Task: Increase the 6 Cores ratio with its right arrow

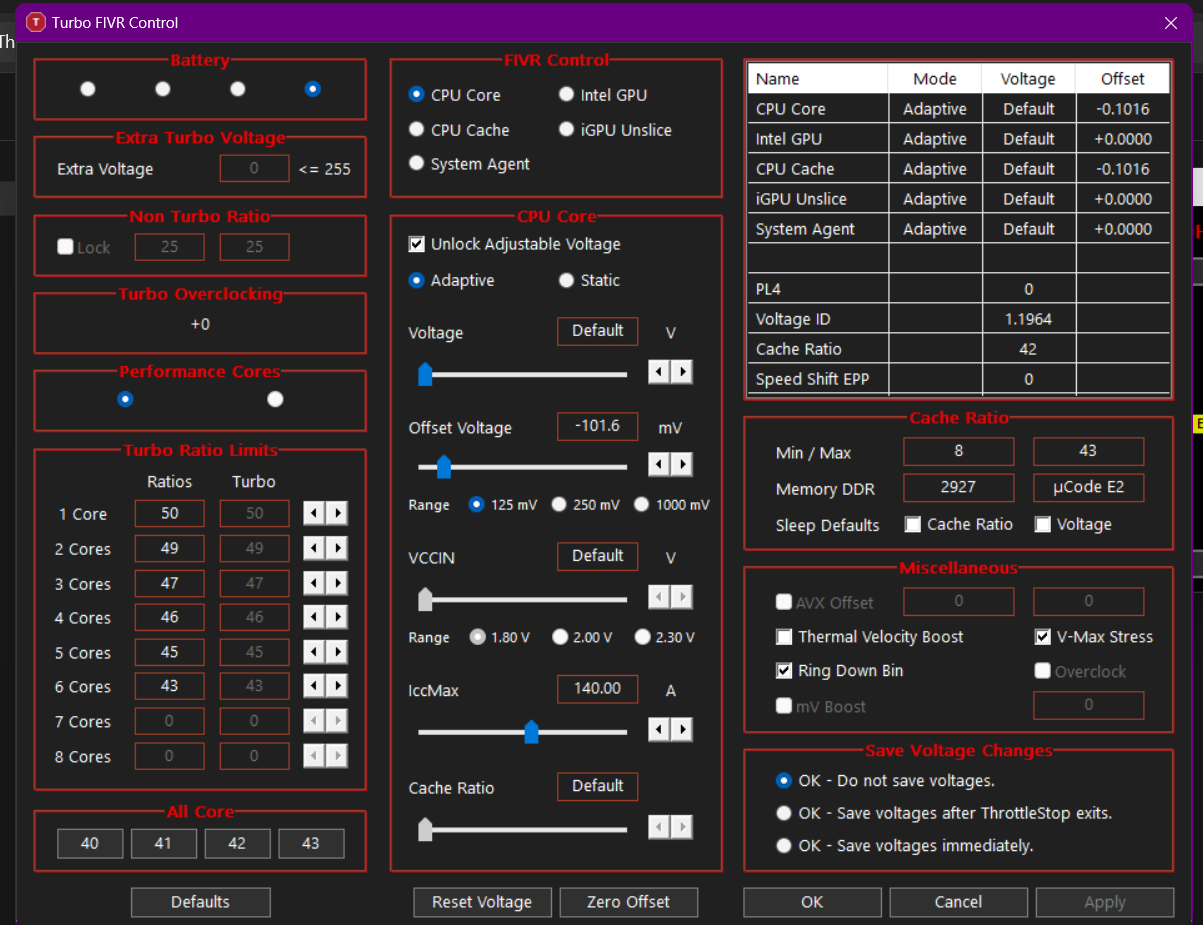Action: coord(337,687)
